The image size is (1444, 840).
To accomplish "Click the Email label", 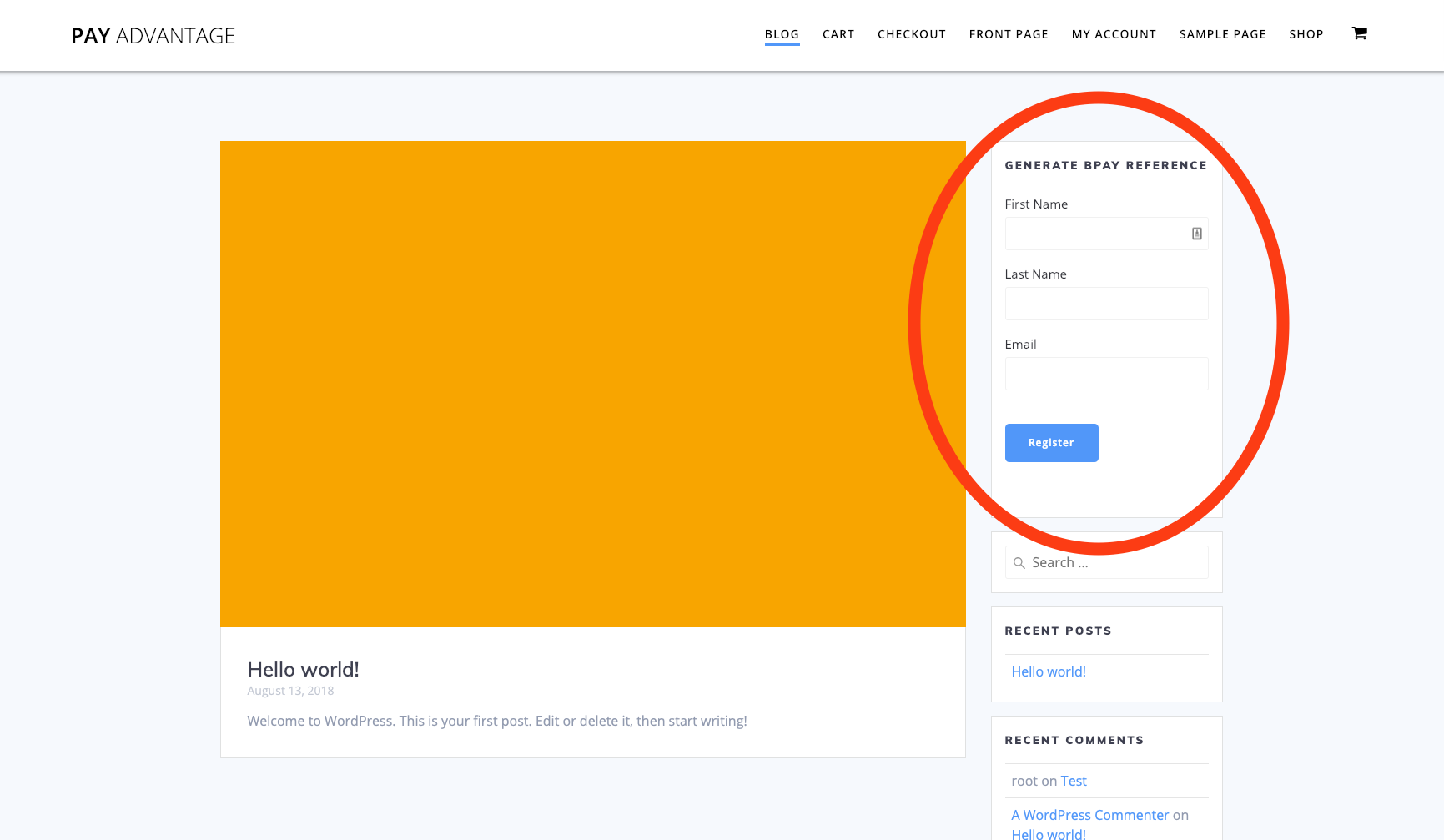I will 1020,345.
